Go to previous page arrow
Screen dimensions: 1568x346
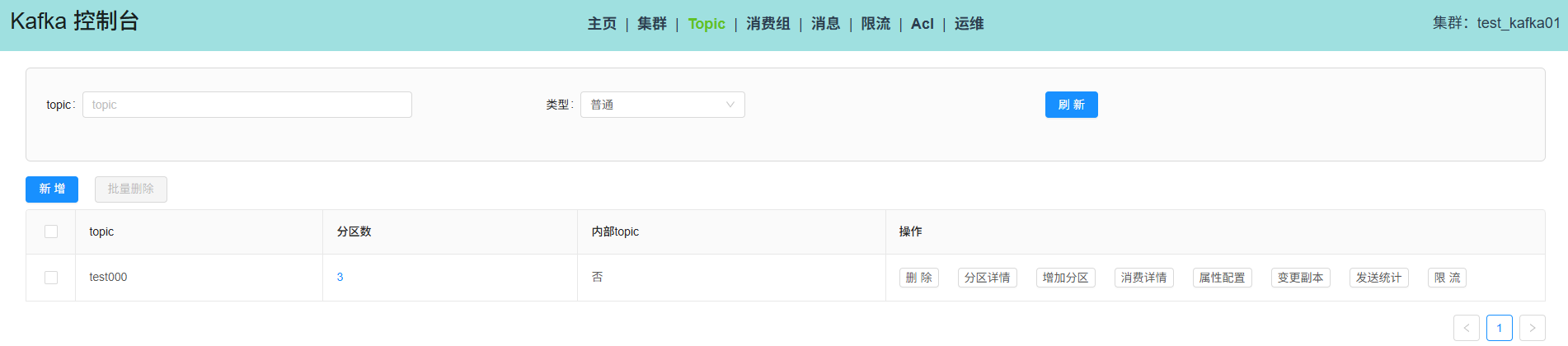pos(1467,328)
